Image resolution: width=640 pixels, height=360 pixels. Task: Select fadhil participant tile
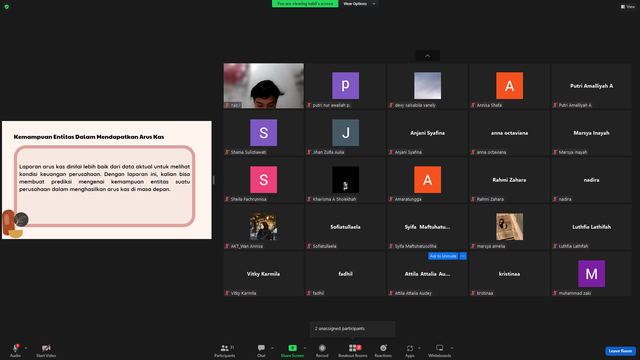(x=346, y=273)
